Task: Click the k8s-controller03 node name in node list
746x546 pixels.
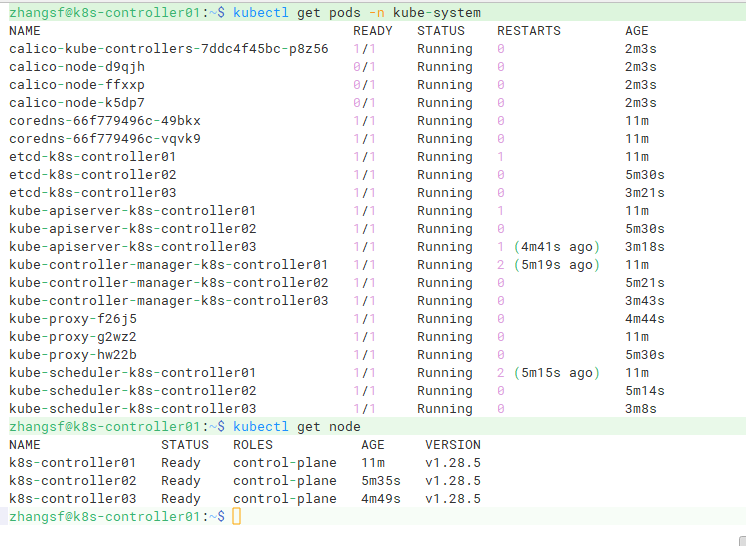Action: pos(73,498)
